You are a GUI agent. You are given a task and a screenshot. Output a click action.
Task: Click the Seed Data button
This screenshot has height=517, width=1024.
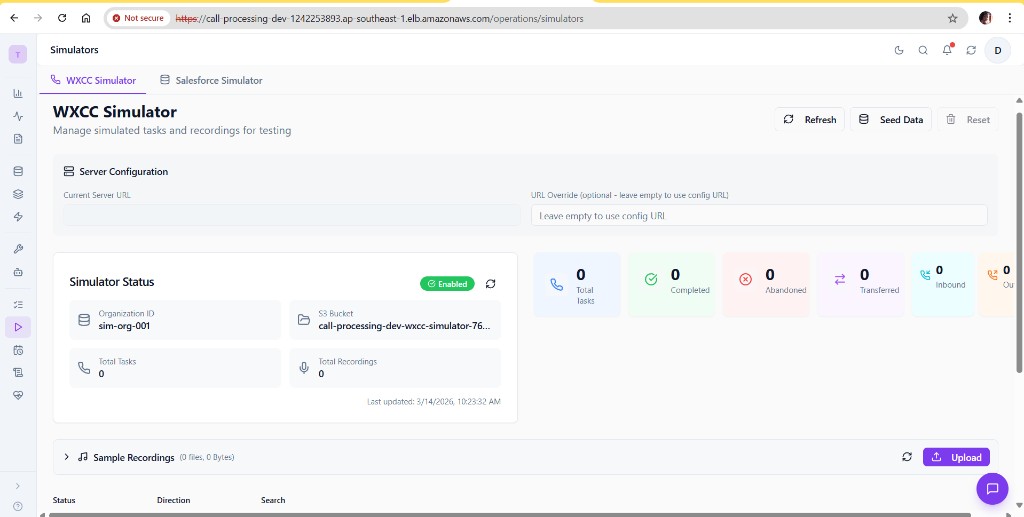pyautogui.click(x=891, y=119)
